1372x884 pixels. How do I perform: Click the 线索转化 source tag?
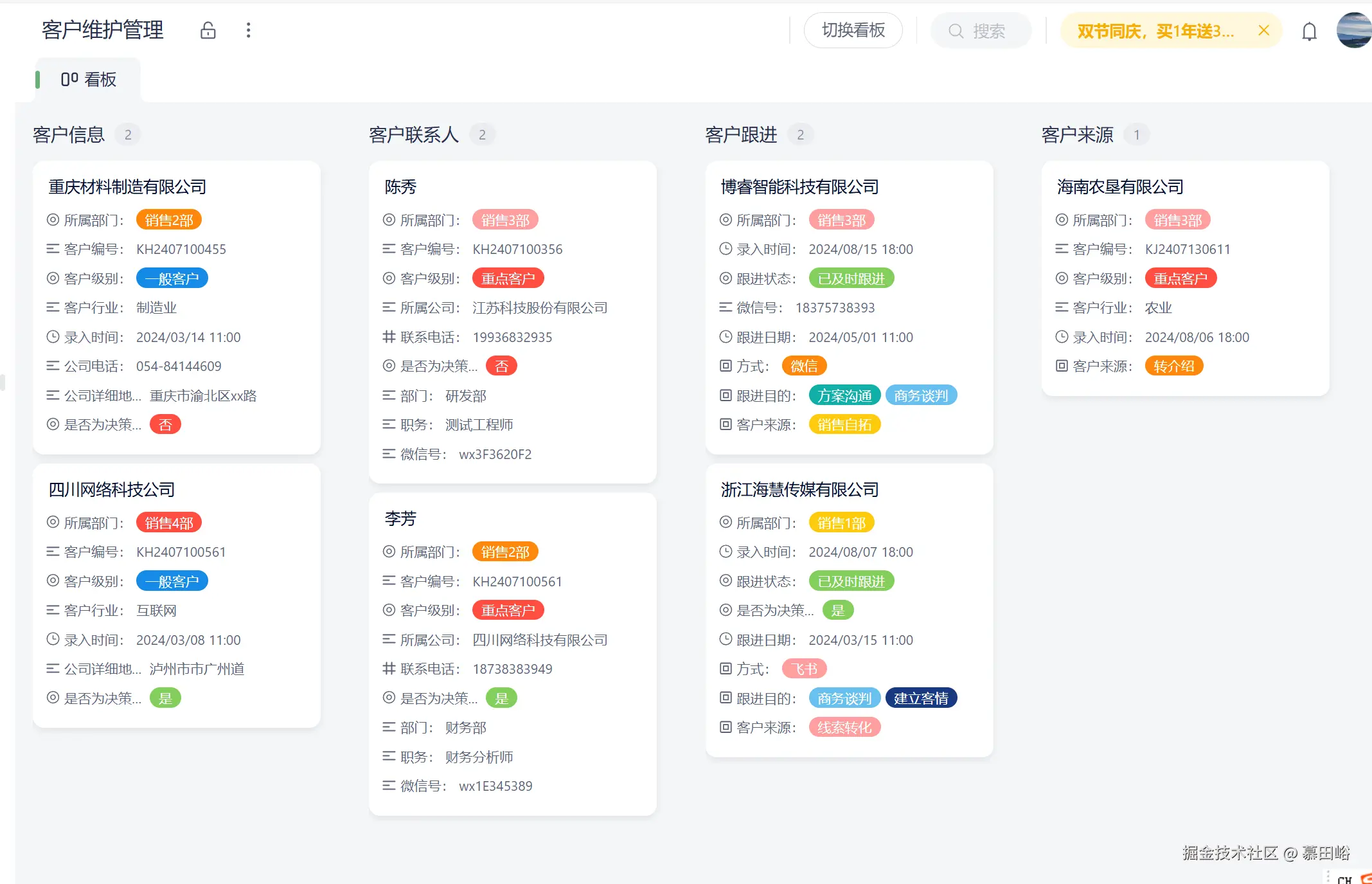point(844,728)
